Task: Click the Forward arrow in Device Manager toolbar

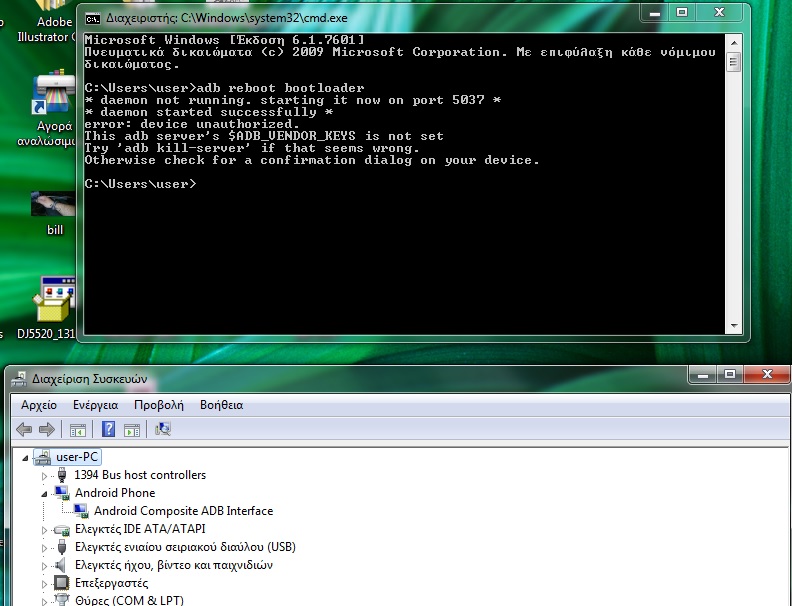Action: coord(46,430)
